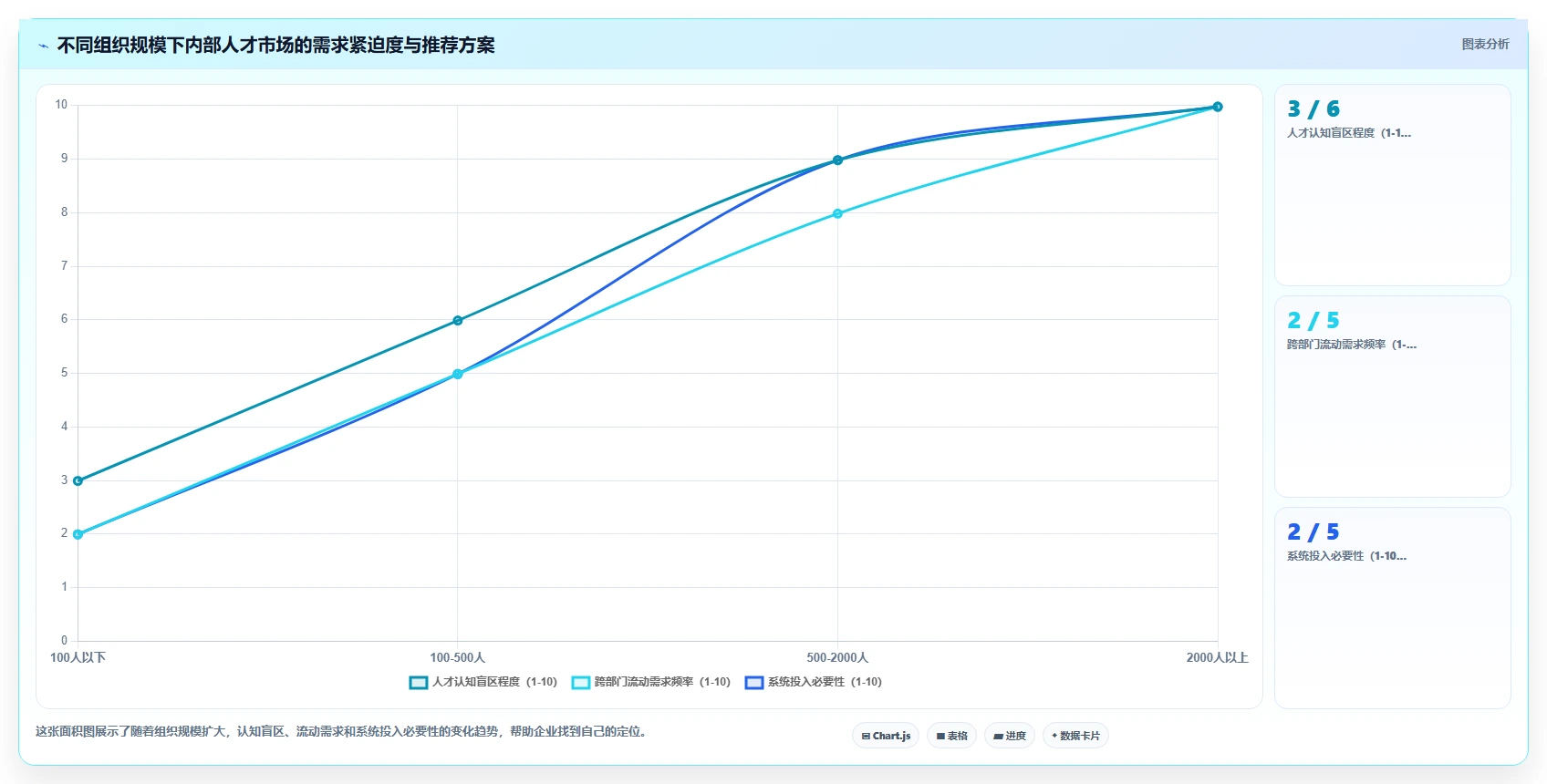Image resolution: width=1547 pixels, height=784 pixels.
Task: Select the 表格 tag
Action: tap(951, 736)
